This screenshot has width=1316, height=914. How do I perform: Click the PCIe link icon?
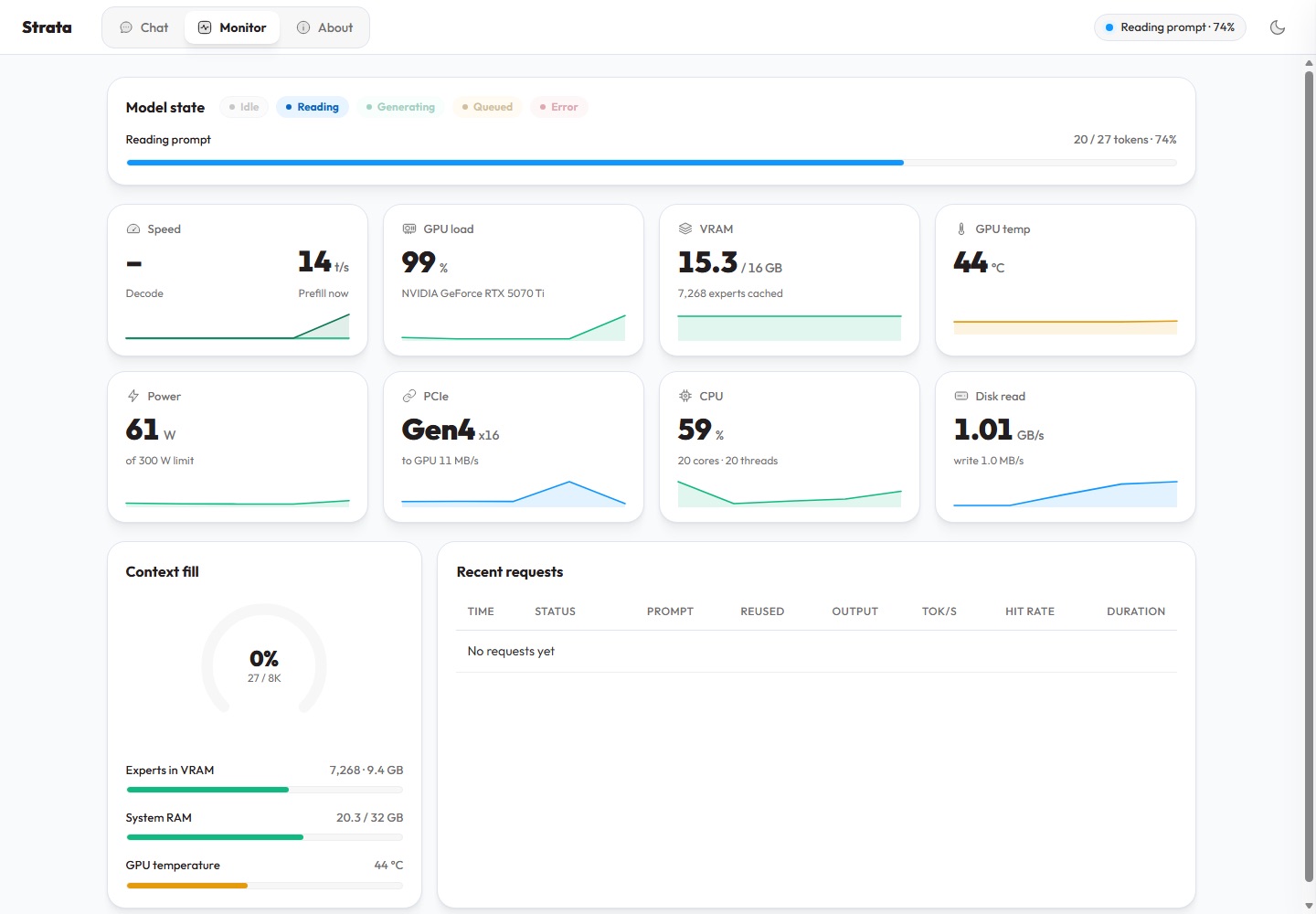click(409, 397)
